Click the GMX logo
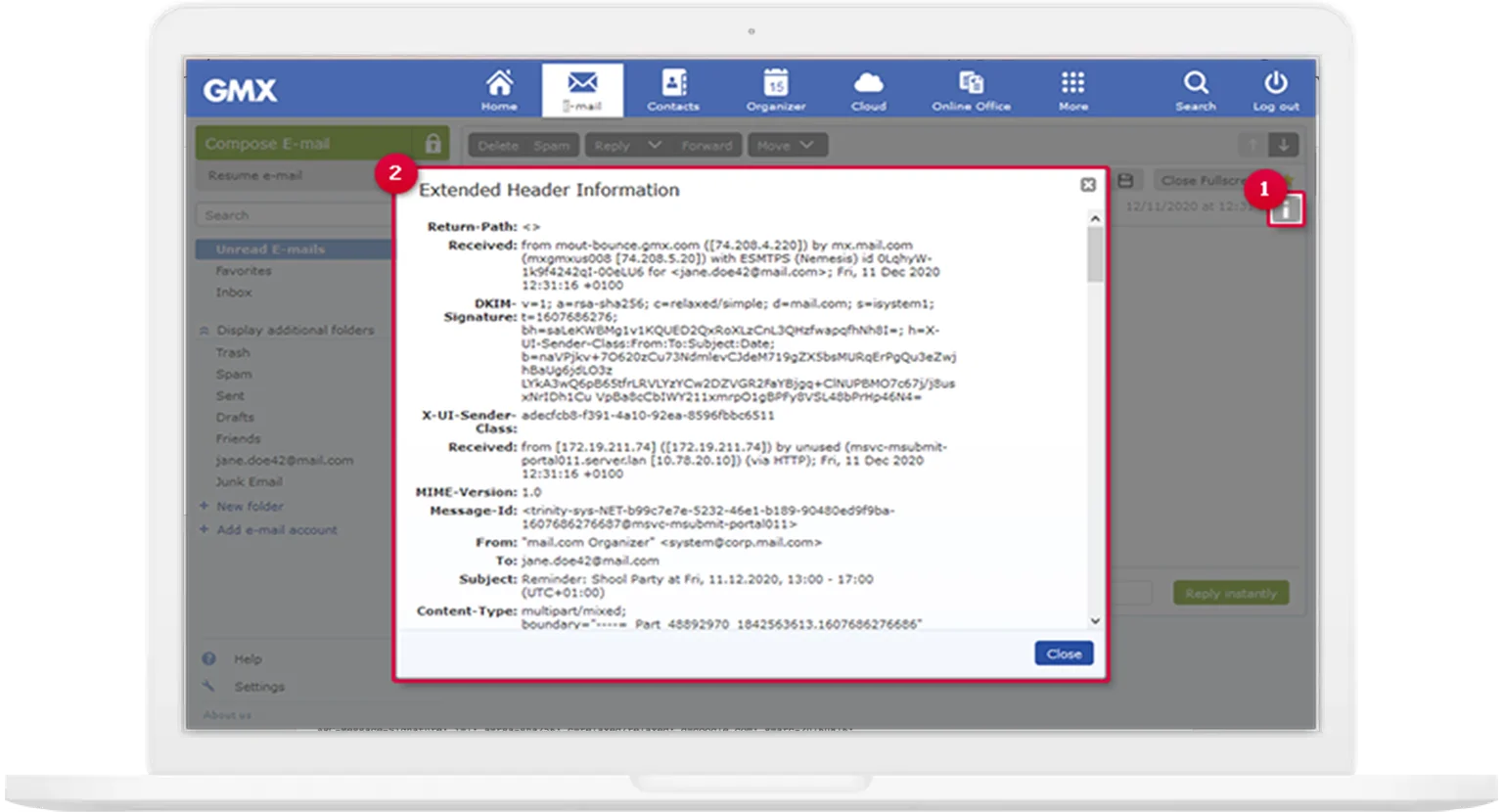 [x=240, y=90]
